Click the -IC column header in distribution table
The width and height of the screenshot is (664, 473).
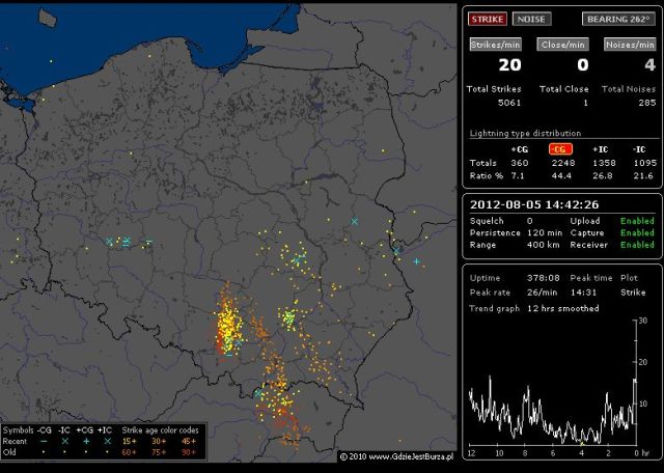point(639,149)
